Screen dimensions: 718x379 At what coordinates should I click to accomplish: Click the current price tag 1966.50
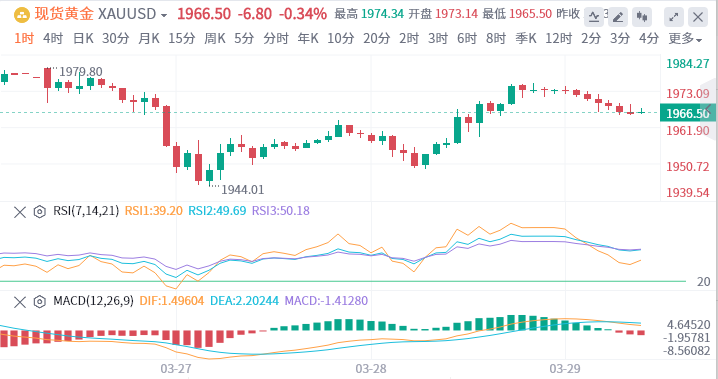tap(688, 113)
